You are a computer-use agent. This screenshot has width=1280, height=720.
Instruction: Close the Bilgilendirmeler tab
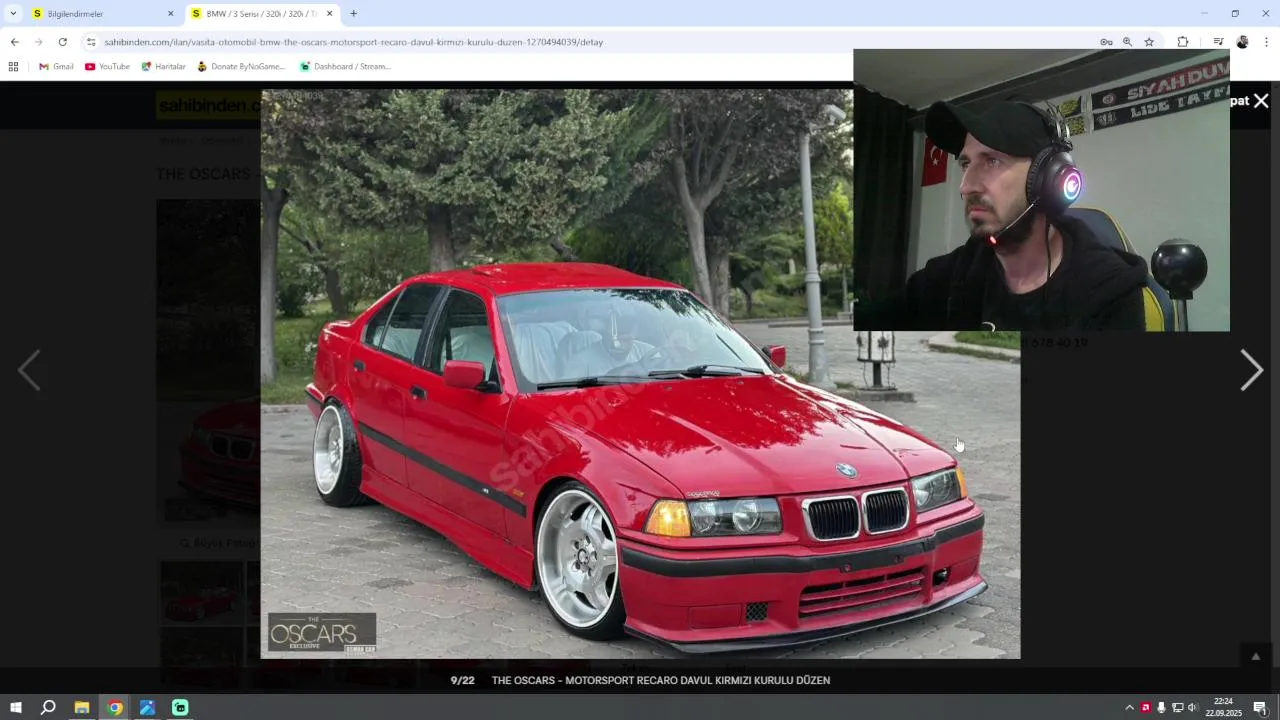tap(170, 14)
